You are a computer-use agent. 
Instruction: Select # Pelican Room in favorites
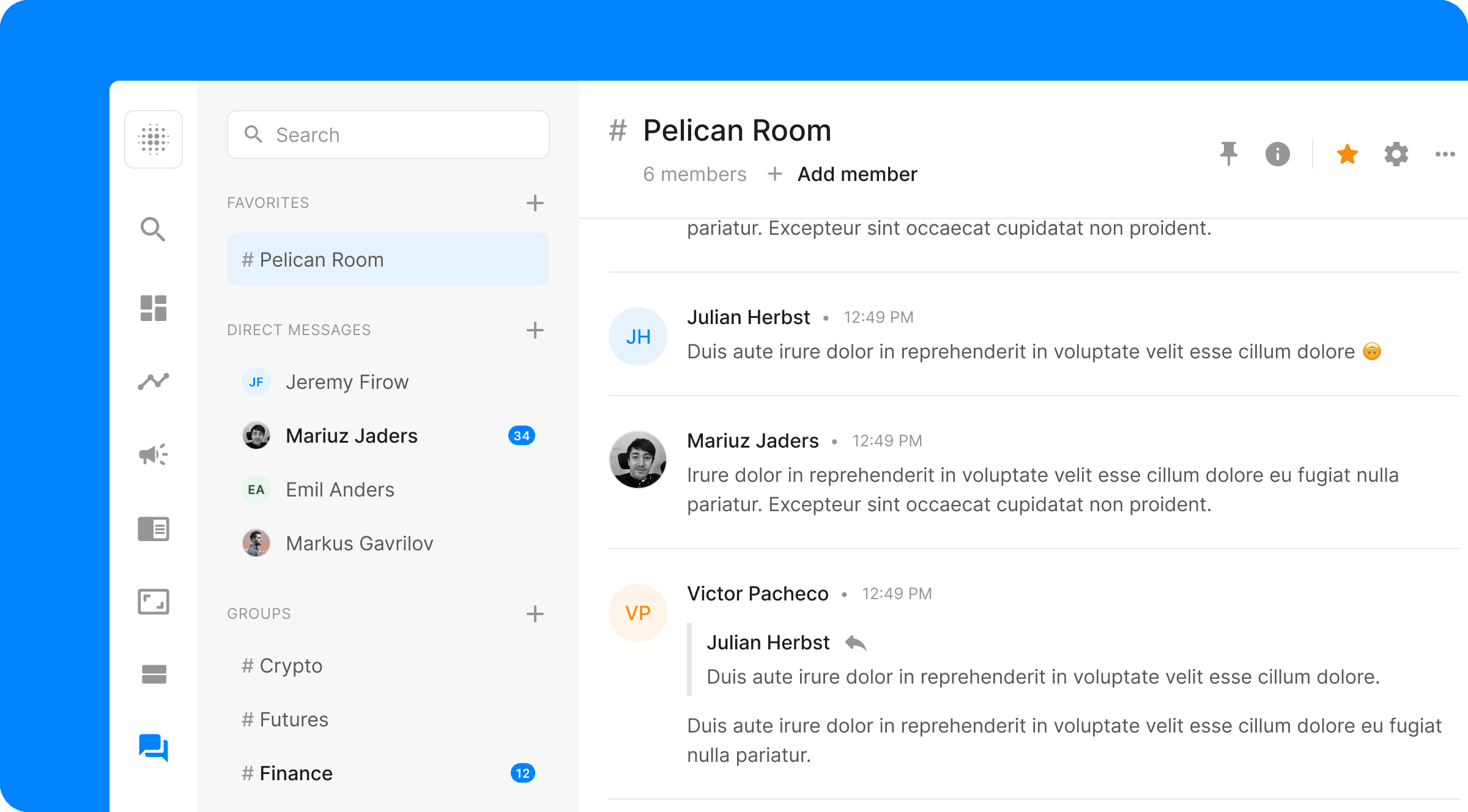[388, 260]
